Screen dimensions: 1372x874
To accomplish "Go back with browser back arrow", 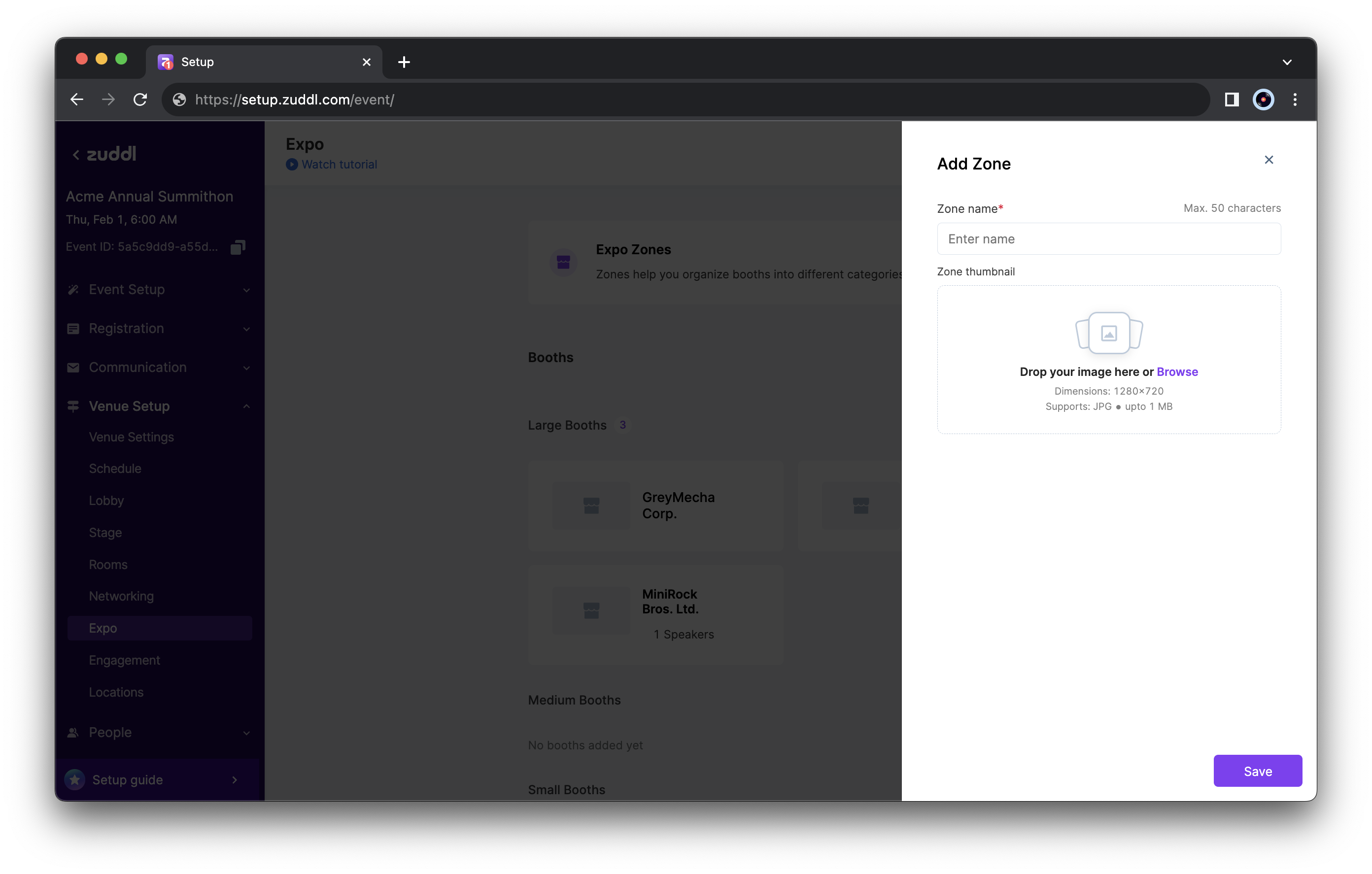I will pyautogui.click(x=77, y=100).
